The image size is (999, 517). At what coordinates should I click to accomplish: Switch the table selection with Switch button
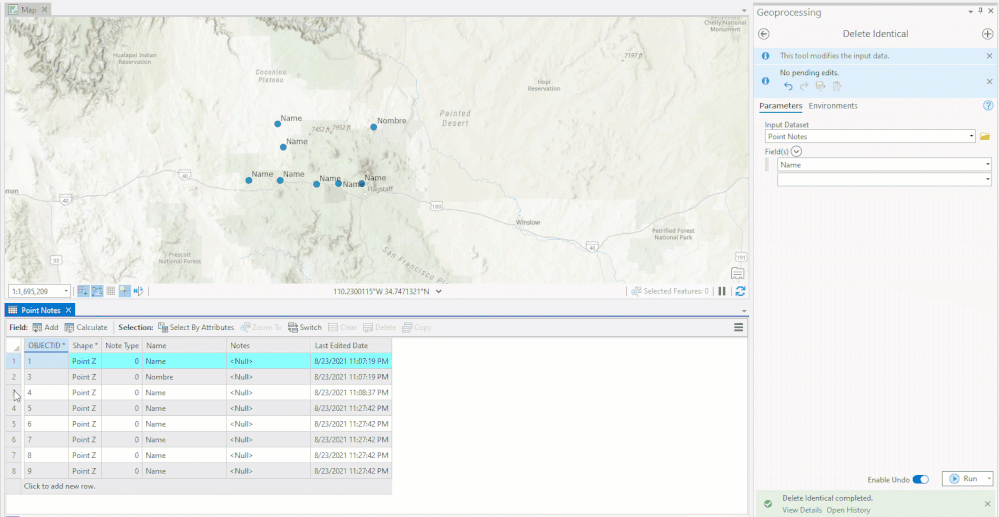305,327
